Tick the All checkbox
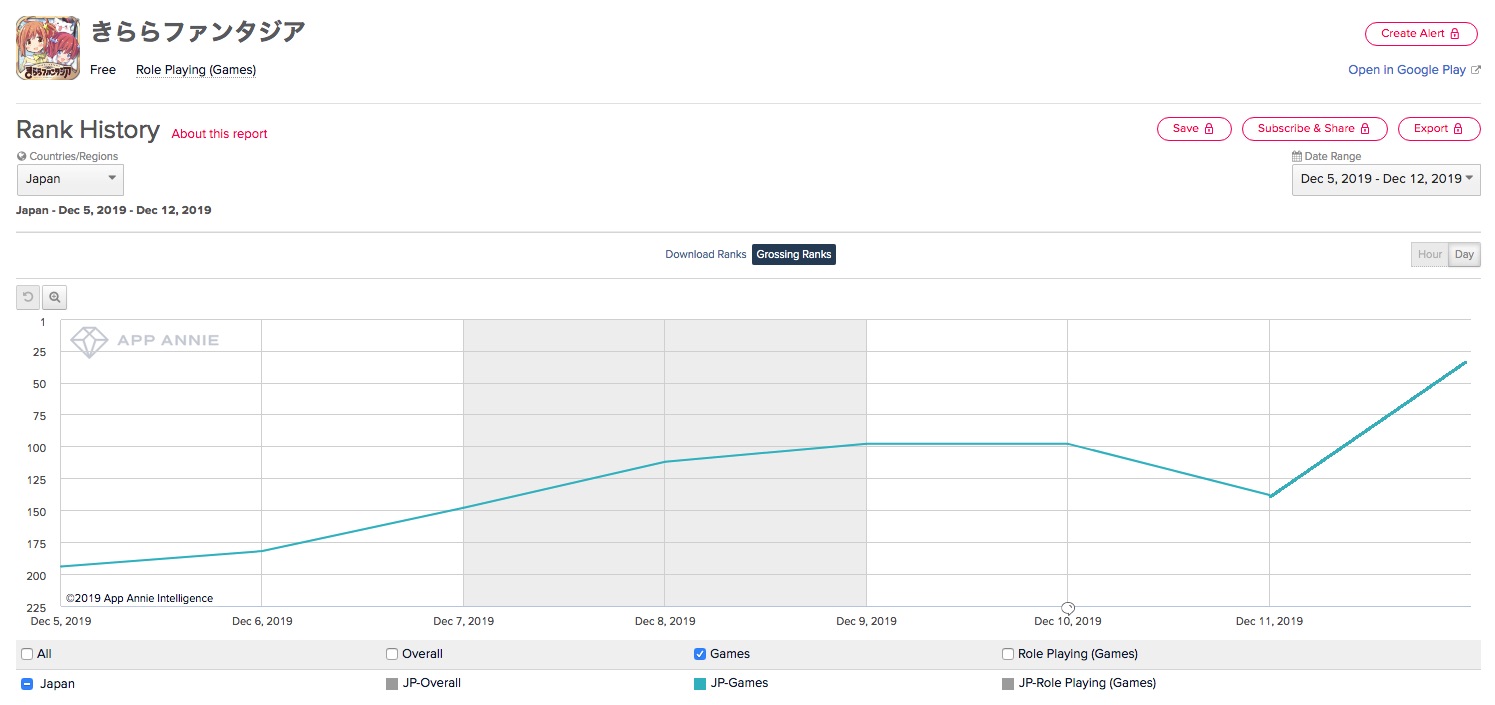Viewport: 1495px width, 705px height. pyautogui.click(x=27, y=654)
